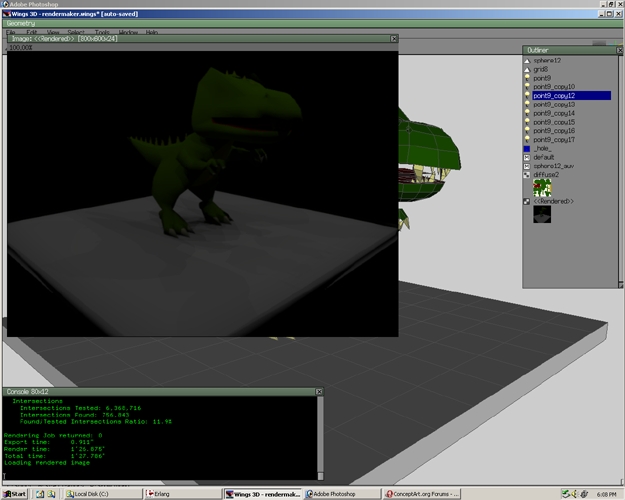Click the point9_copy10 light bulb icon
The image size is (625, 500).
point(527,87)
